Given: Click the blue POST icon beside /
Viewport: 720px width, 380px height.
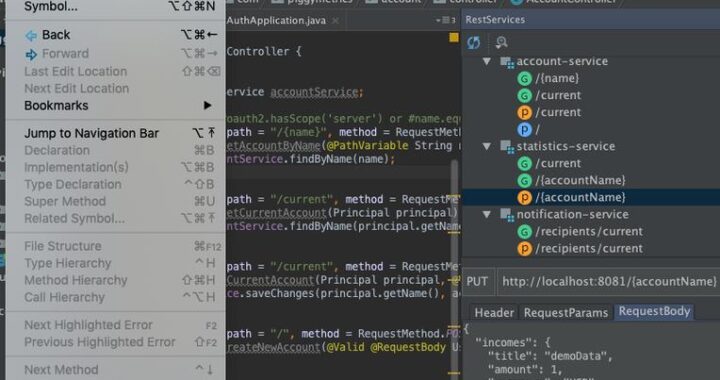Looking at the screenshot, I should (524, 129).
